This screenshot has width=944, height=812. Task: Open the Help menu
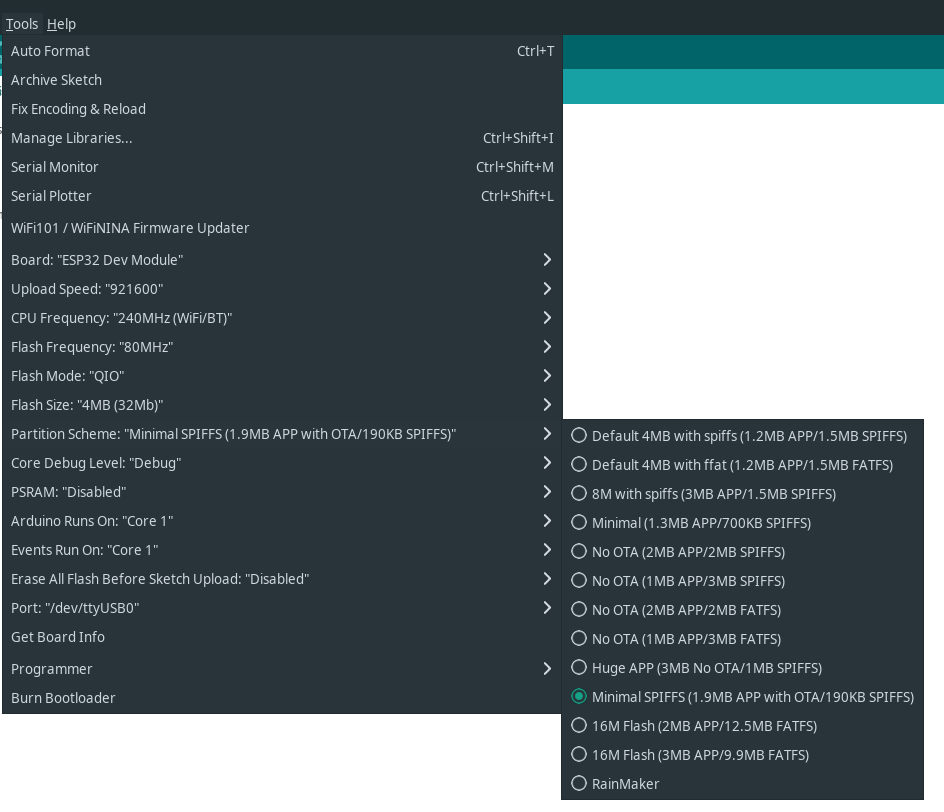61,24
